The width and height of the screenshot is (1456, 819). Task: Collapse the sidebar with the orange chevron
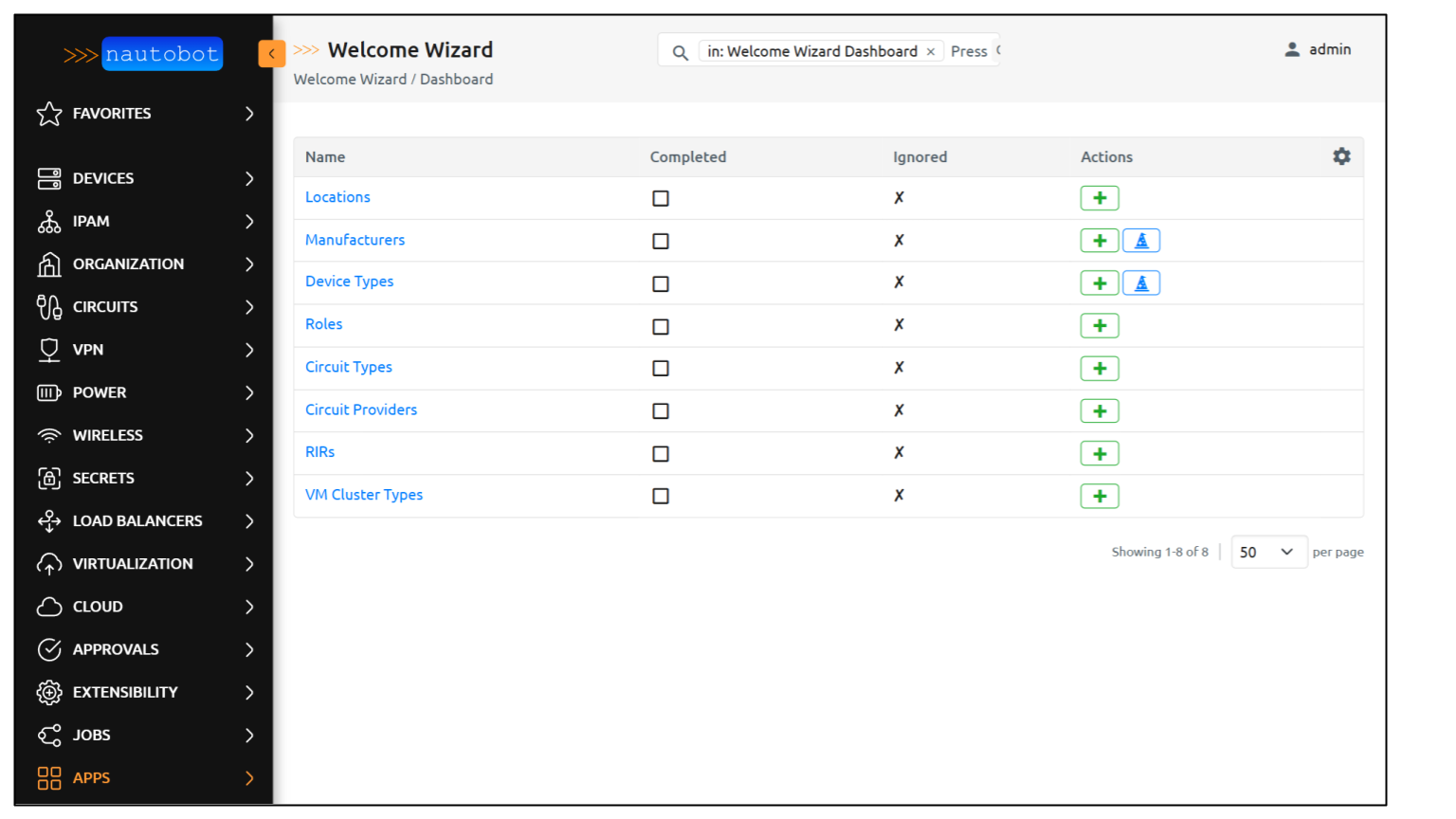click(x=272, y=54)
